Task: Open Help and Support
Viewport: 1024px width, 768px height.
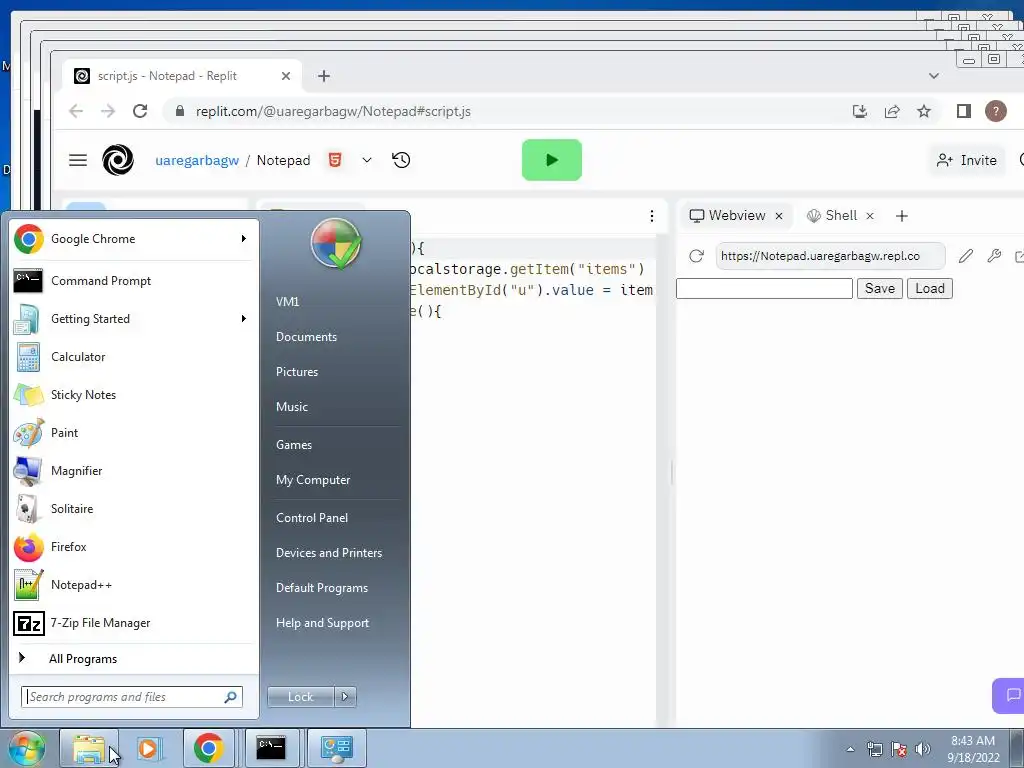Action: tap(322, 623)
